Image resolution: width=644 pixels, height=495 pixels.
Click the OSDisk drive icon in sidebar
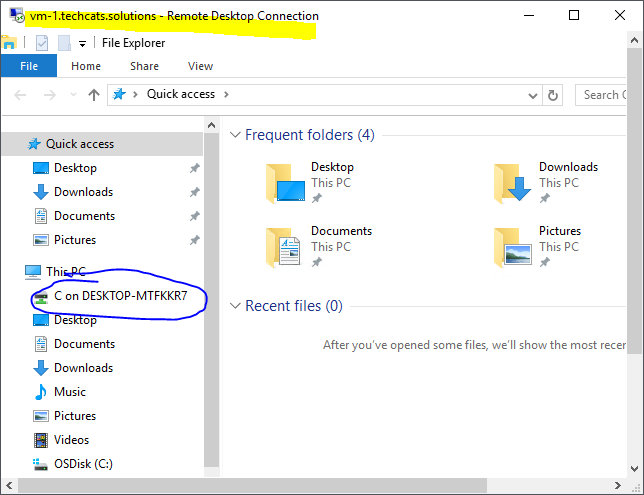pyautogui.click(x=40, y=464)
